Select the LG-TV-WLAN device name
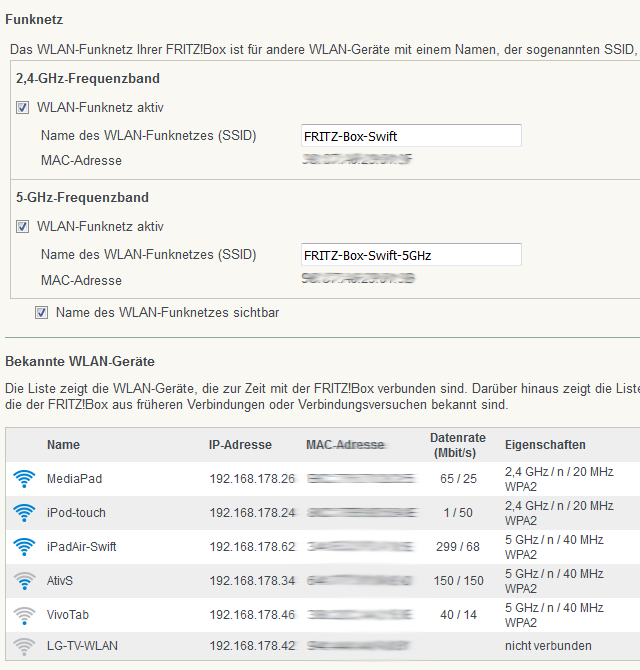The image size is (640, 670). tap(82, 646)
